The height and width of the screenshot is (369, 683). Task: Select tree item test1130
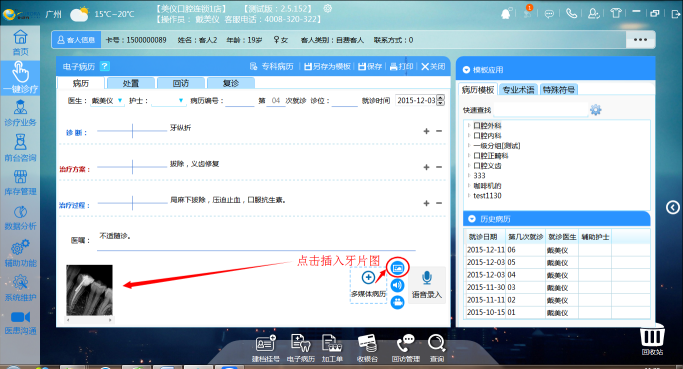487,196
